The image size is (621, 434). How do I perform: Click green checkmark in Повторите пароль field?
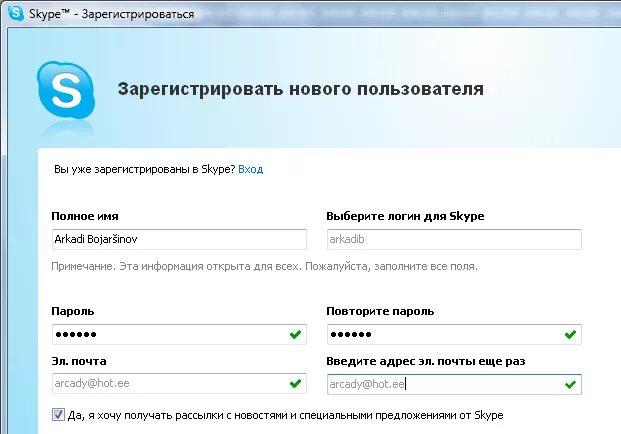[570, 335]
